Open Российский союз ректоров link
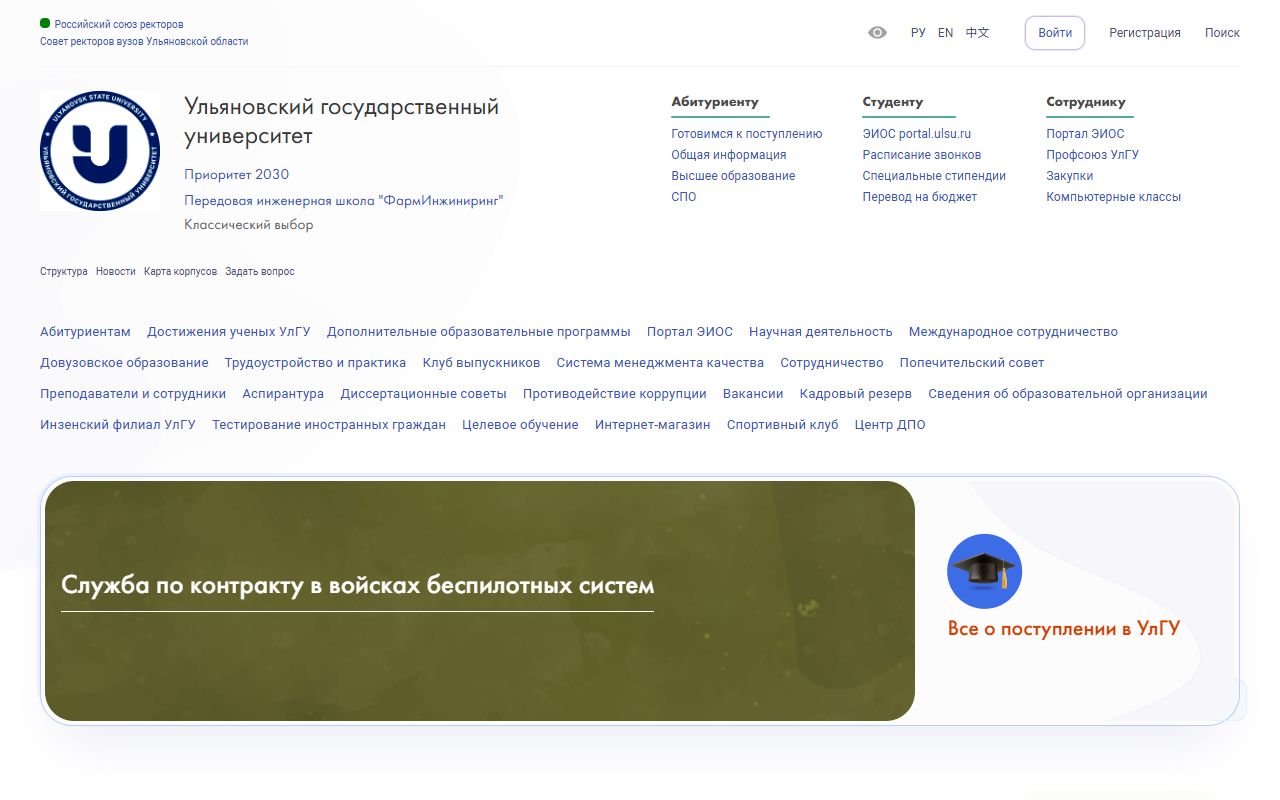The height and width of the screenshot is (800, 1280). [119, 24]
